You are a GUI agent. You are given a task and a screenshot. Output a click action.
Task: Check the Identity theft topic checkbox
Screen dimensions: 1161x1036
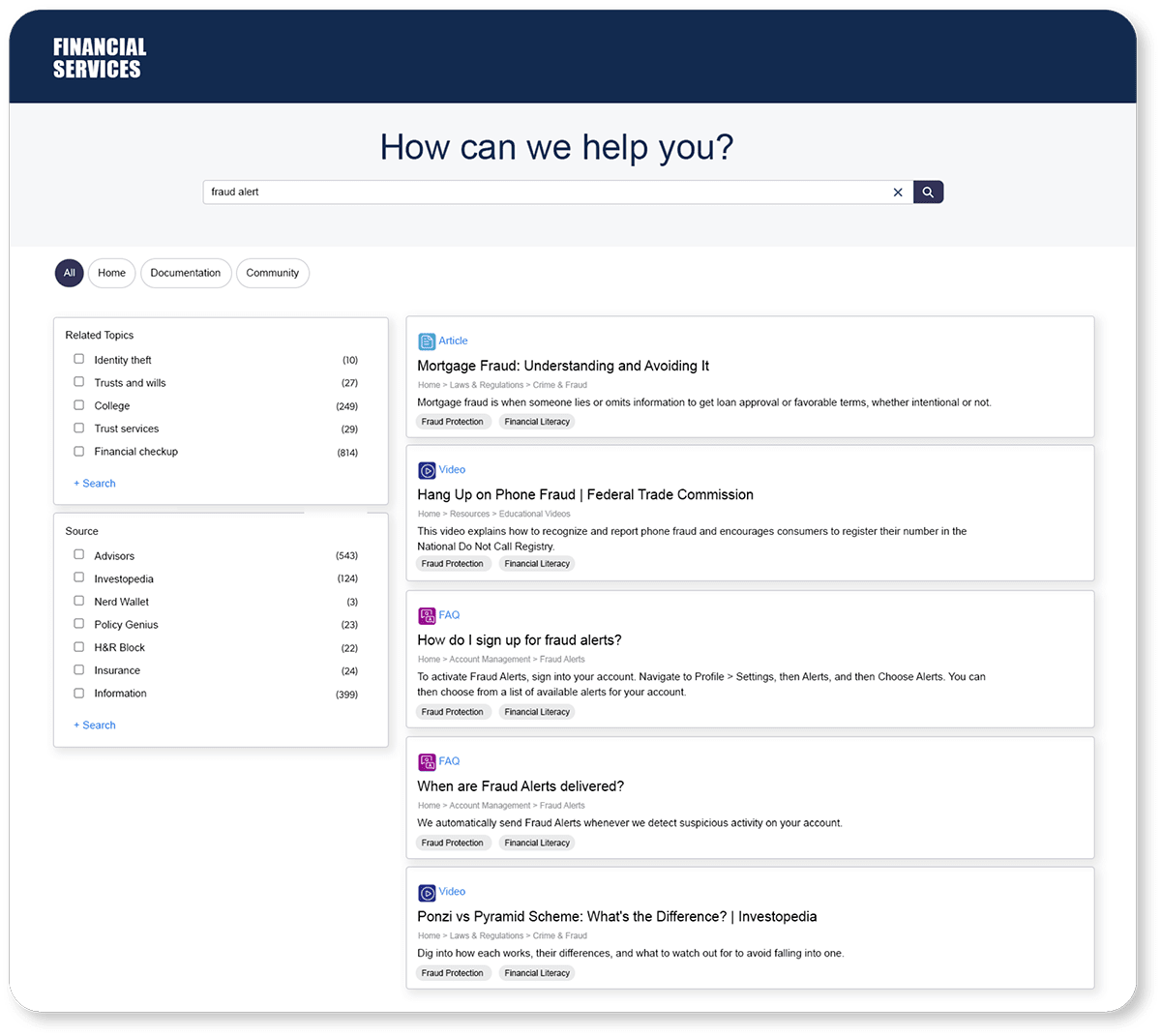tap(79, 359)
